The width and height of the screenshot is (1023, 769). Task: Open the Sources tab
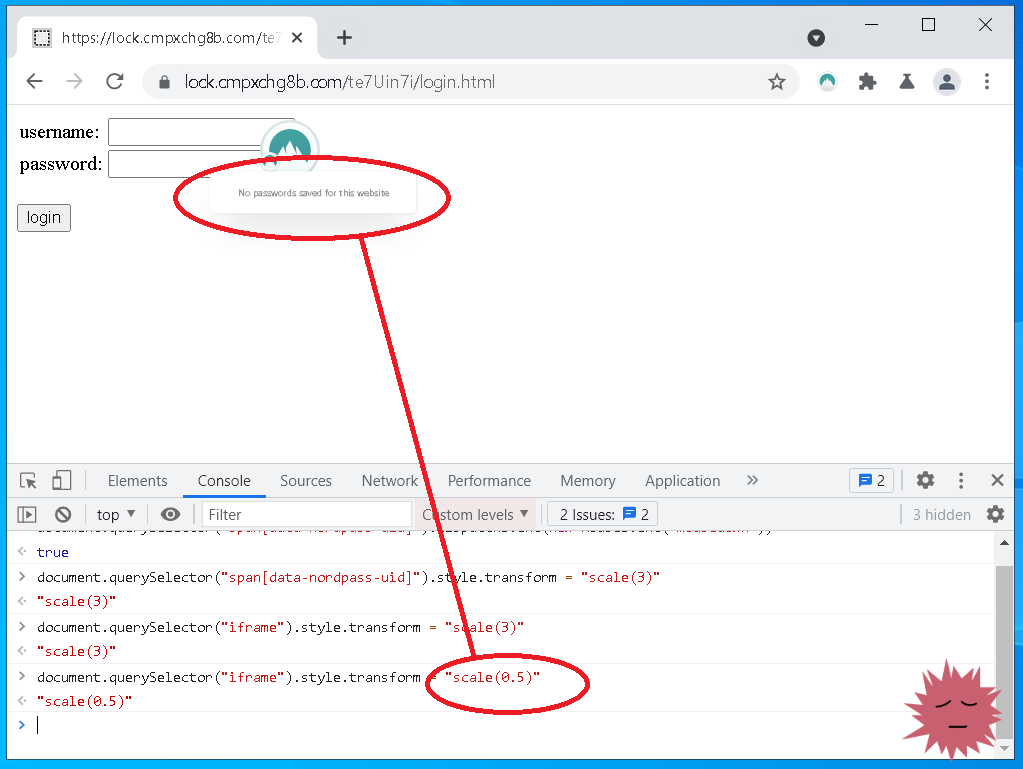305,481
